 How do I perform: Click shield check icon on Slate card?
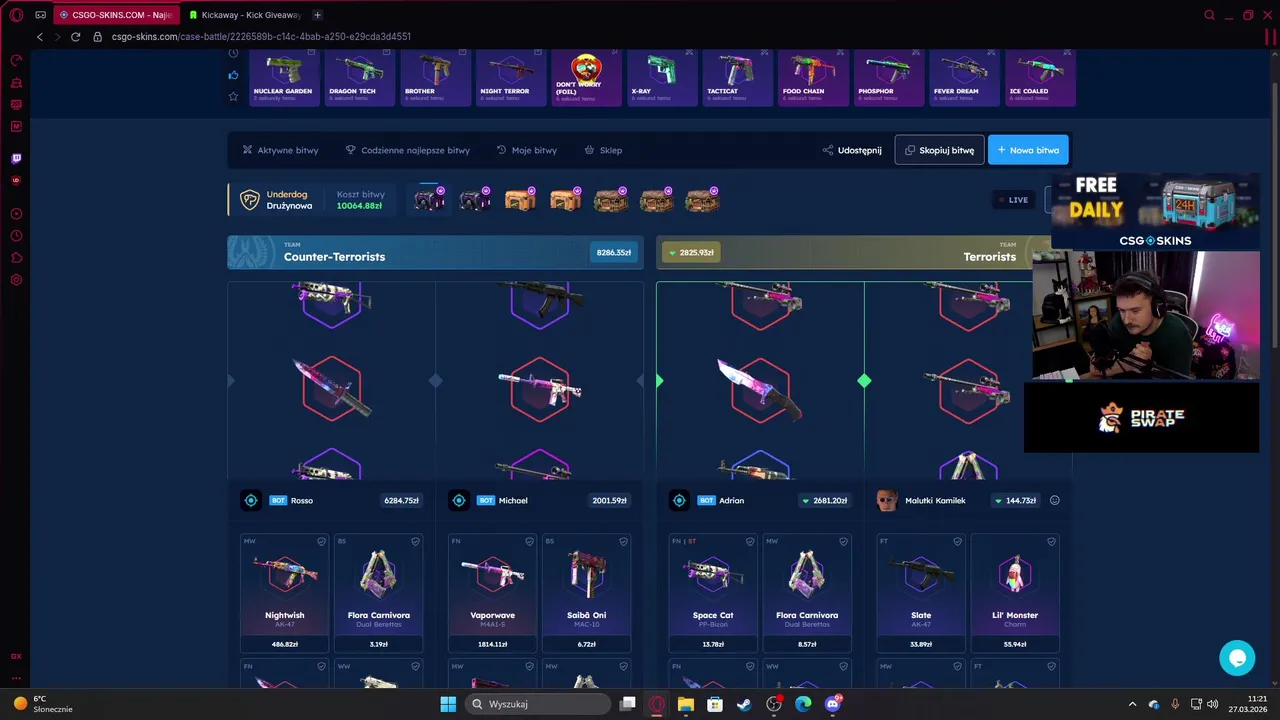pos(957,541)
